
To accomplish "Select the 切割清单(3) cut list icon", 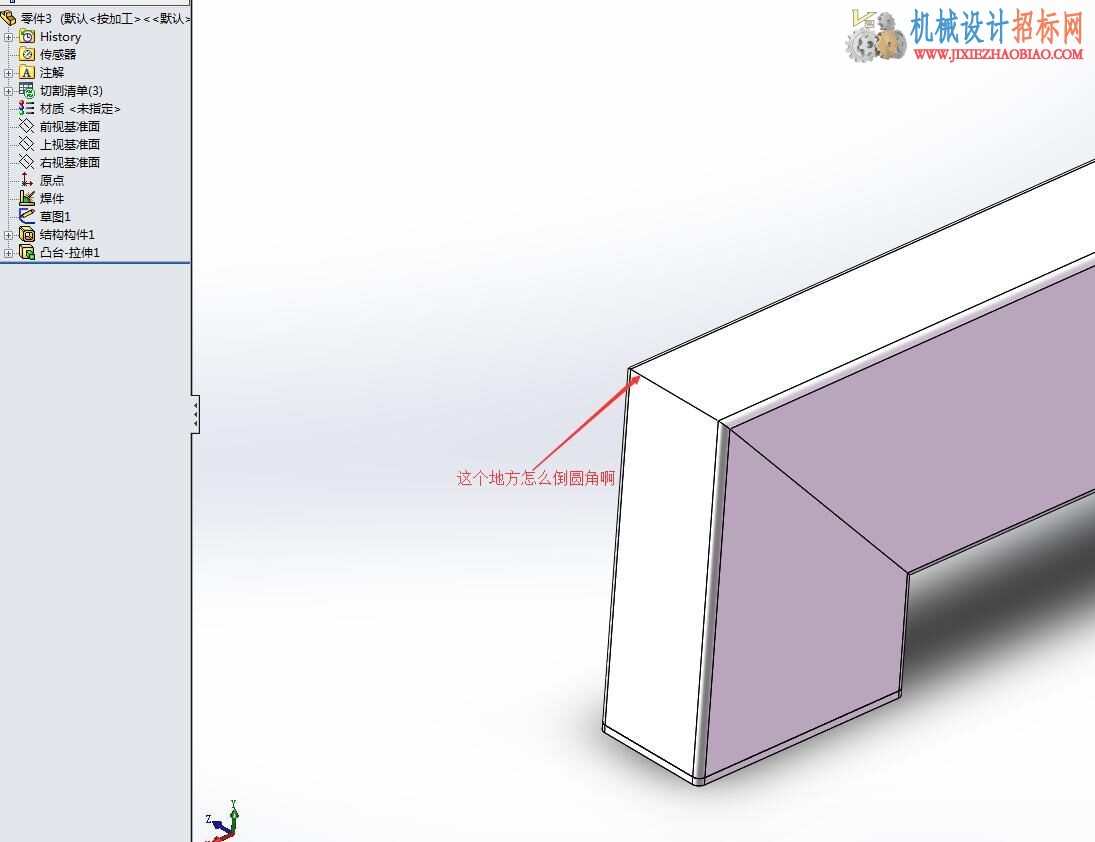I will [x=27, y=90].
